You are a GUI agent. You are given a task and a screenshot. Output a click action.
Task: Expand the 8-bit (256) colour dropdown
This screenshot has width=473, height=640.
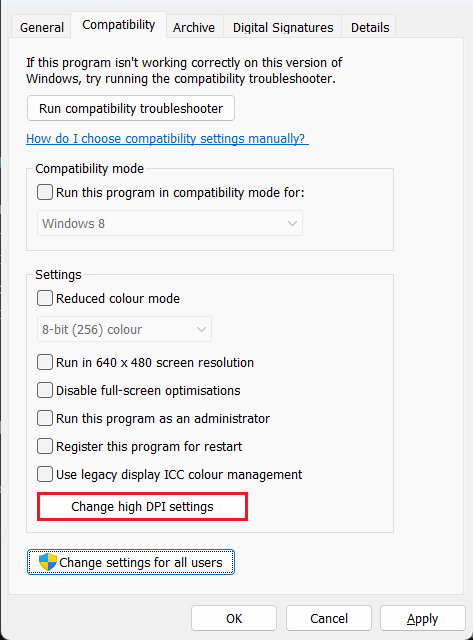pos(124,329)
